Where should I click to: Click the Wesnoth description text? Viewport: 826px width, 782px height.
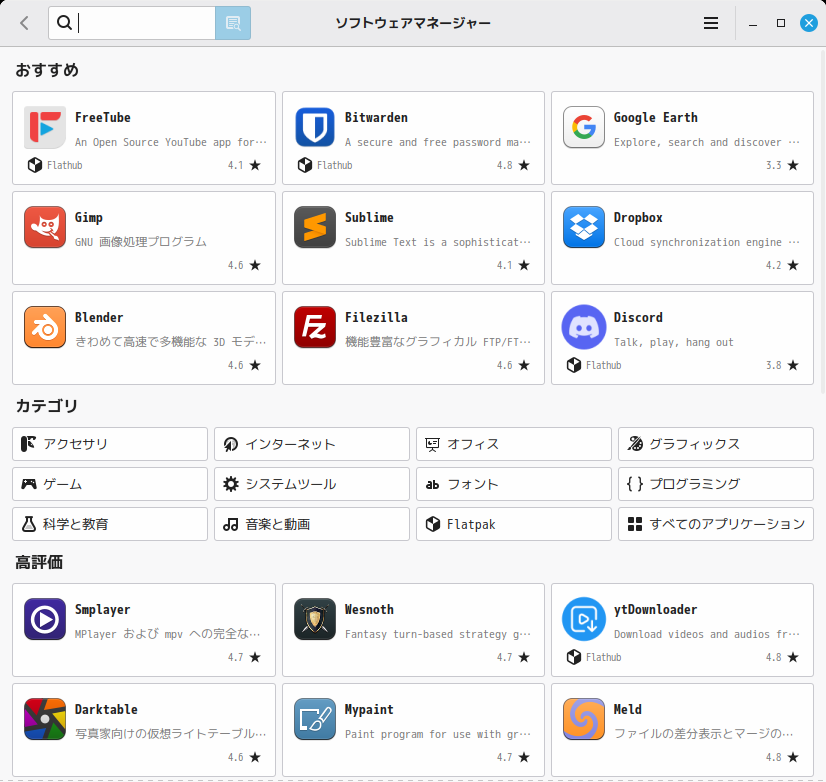coord(438,634)
